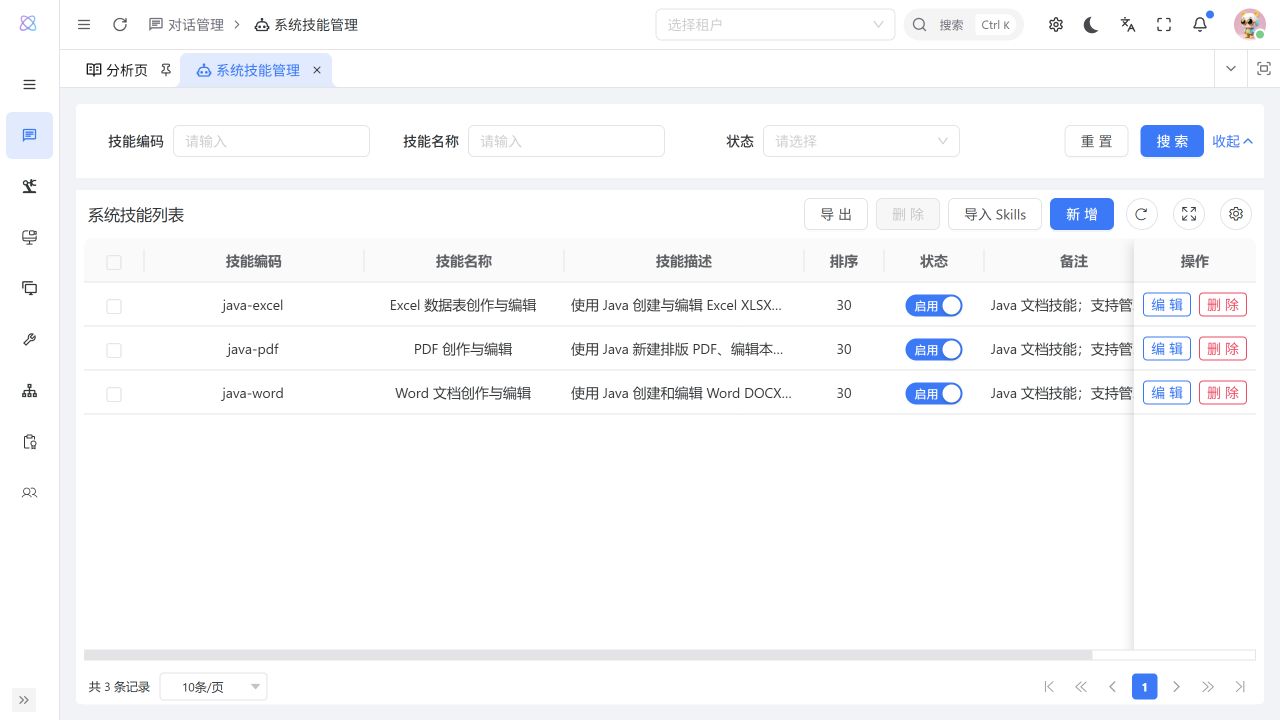Close the 系统技能管理 tab
This screenshot has height=720, width=1280.
click(317, 70)
